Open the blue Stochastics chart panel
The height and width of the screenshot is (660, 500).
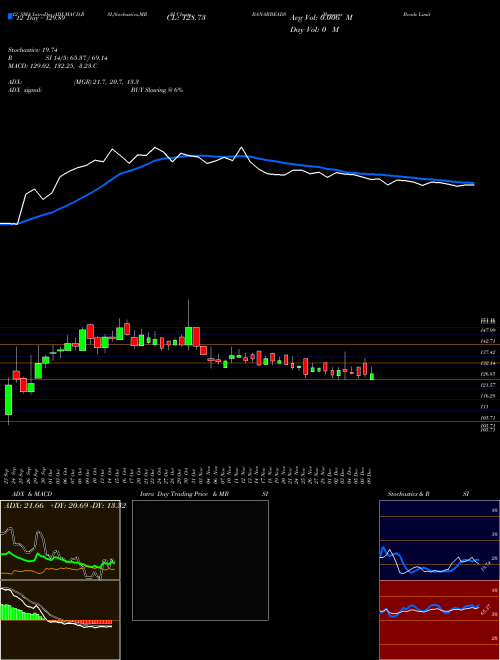pyautogui.click(x=439, y=540)
